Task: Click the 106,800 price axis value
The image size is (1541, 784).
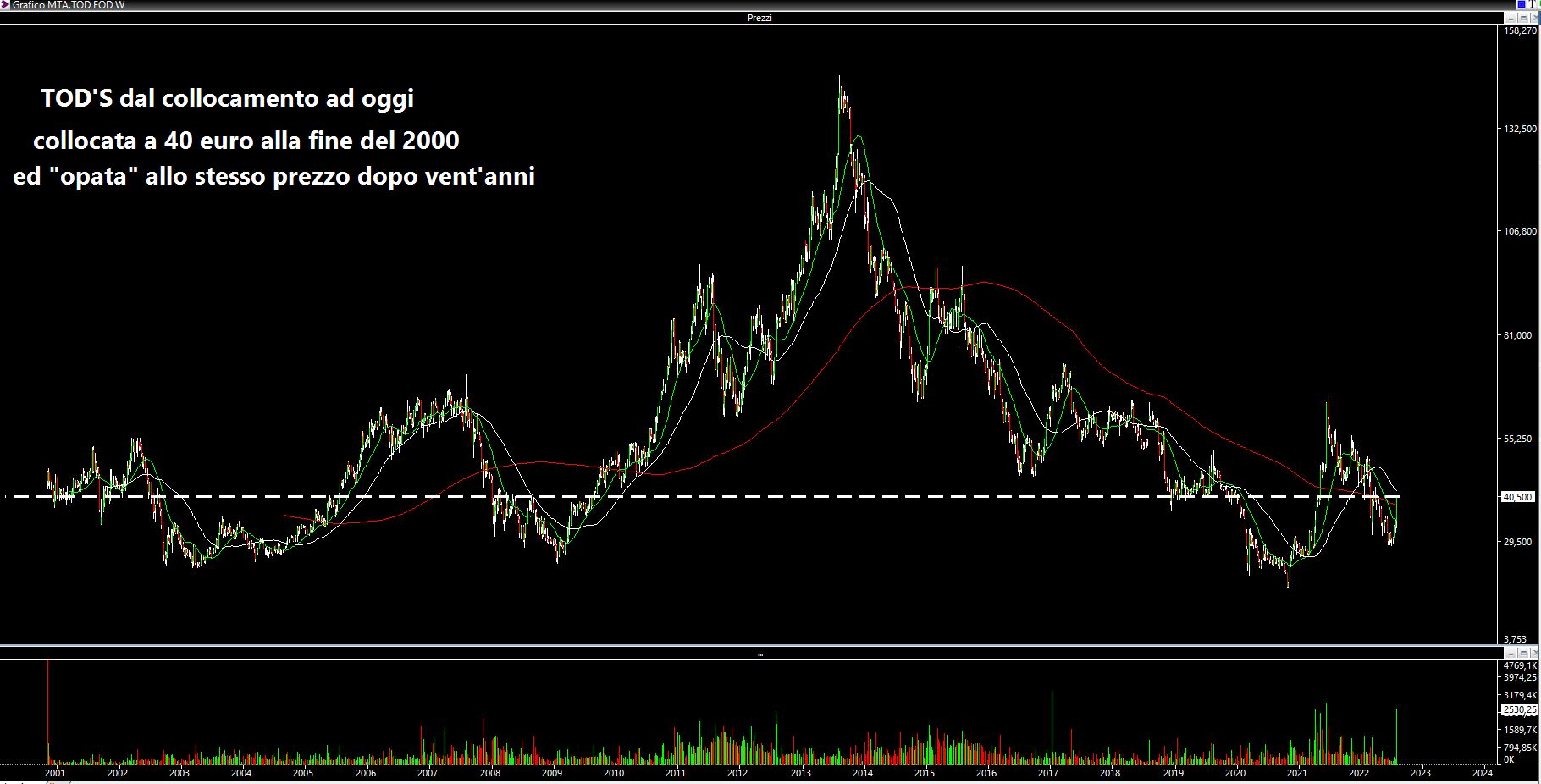Action: [x=1520, y=231]
